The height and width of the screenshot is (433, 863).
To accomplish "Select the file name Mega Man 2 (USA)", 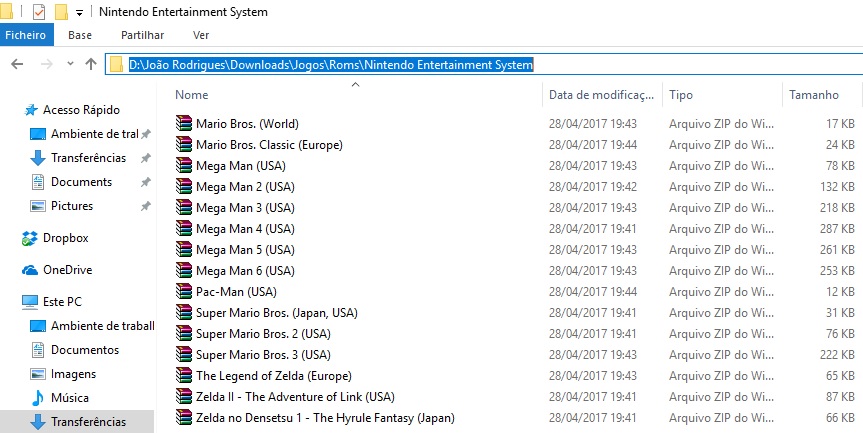I will tap(245, 187).
